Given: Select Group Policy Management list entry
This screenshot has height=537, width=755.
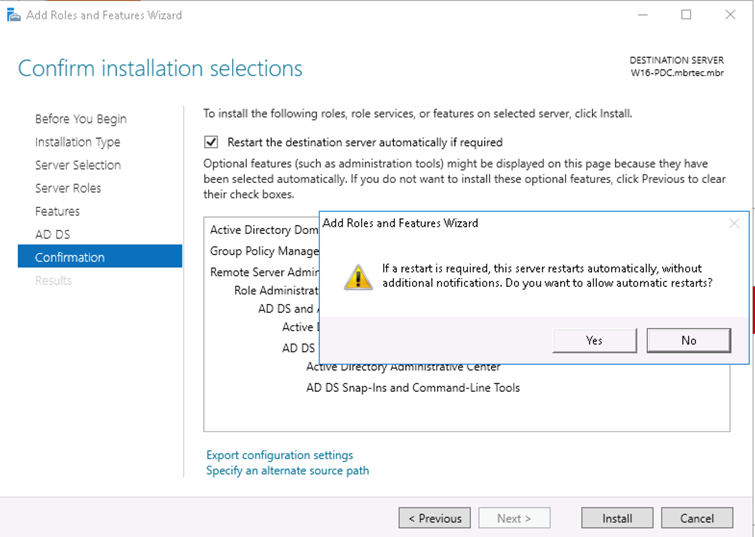Looking at the screenshot, I should click(264, 251).
